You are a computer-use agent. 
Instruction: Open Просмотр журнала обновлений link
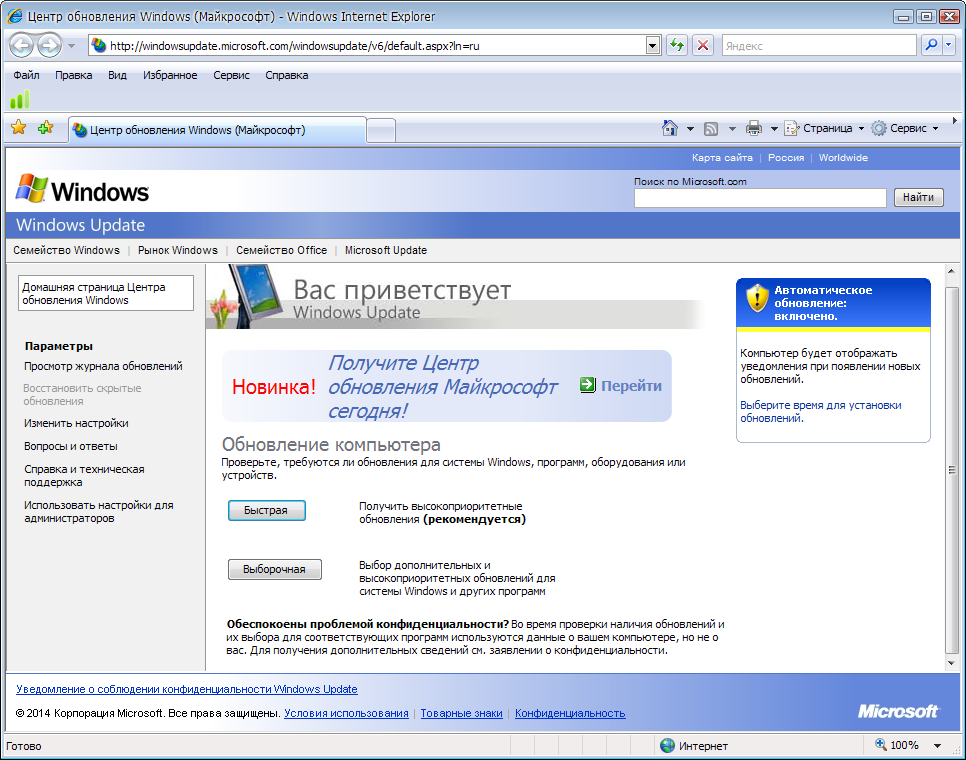(103, 366)
